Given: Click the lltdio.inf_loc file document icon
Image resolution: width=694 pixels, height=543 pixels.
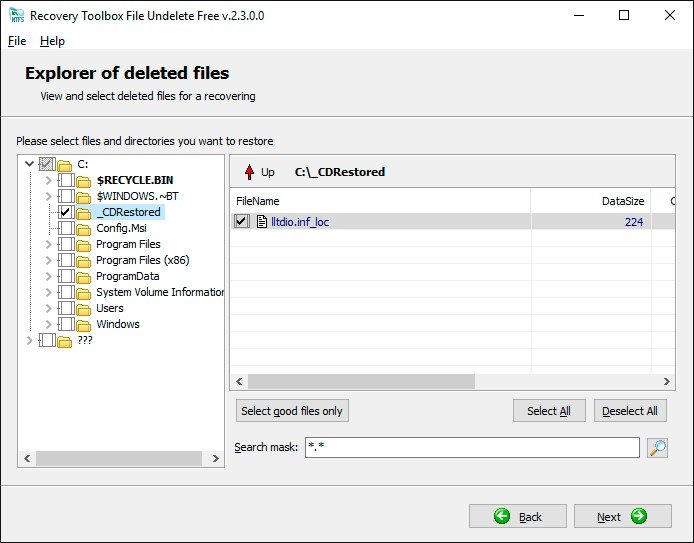Looking at the screenshot, I should click(x=262, y=221).
